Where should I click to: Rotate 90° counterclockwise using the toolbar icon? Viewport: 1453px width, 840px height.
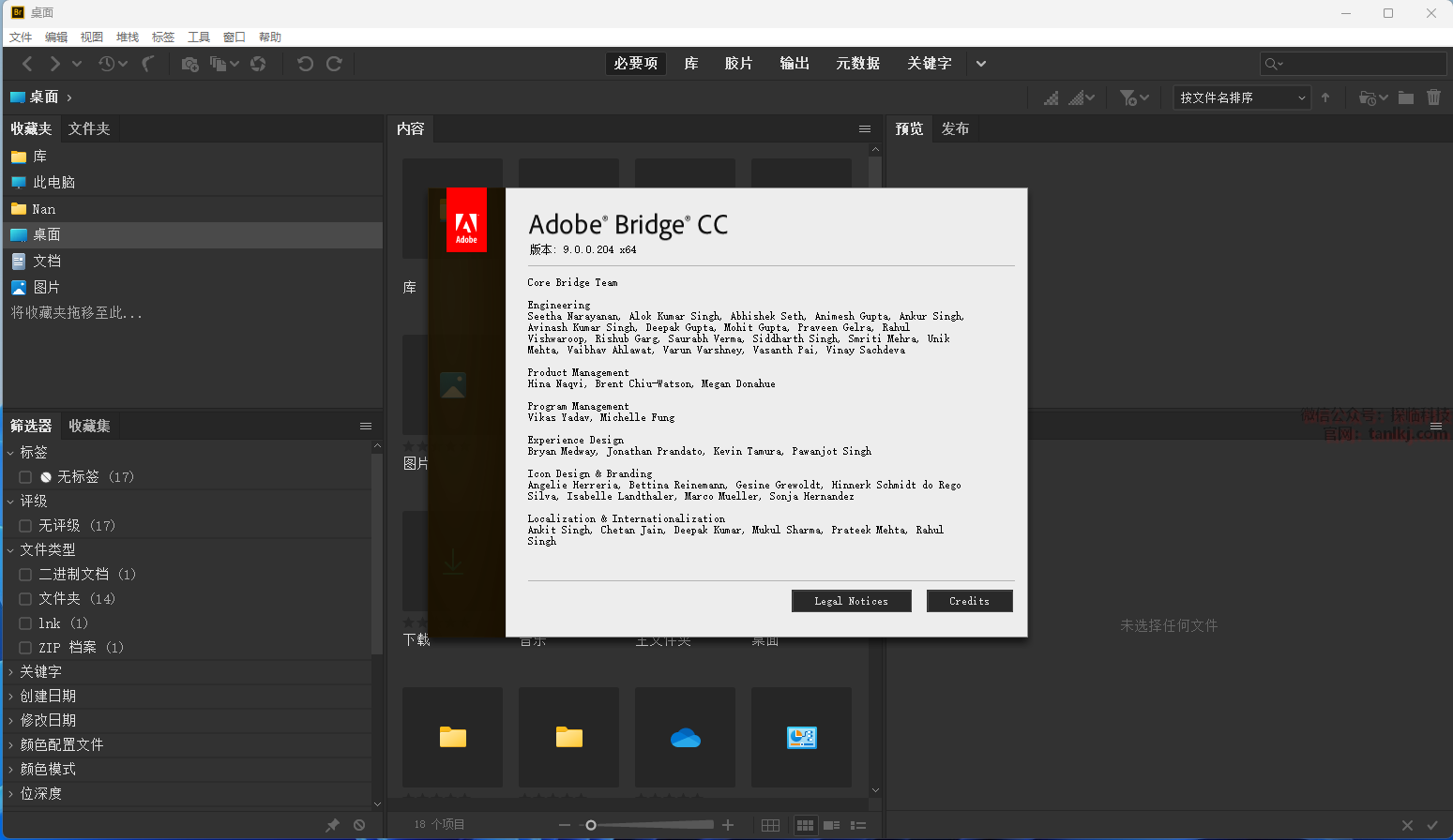305,64
